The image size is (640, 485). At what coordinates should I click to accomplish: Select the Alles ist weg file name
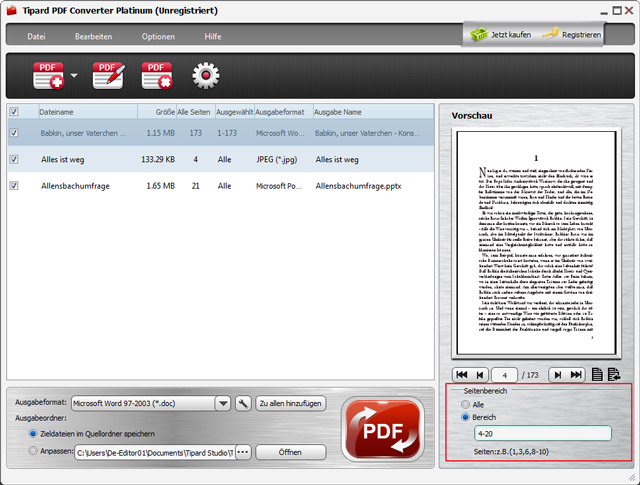pyautogui.click(x=62, y=160)
